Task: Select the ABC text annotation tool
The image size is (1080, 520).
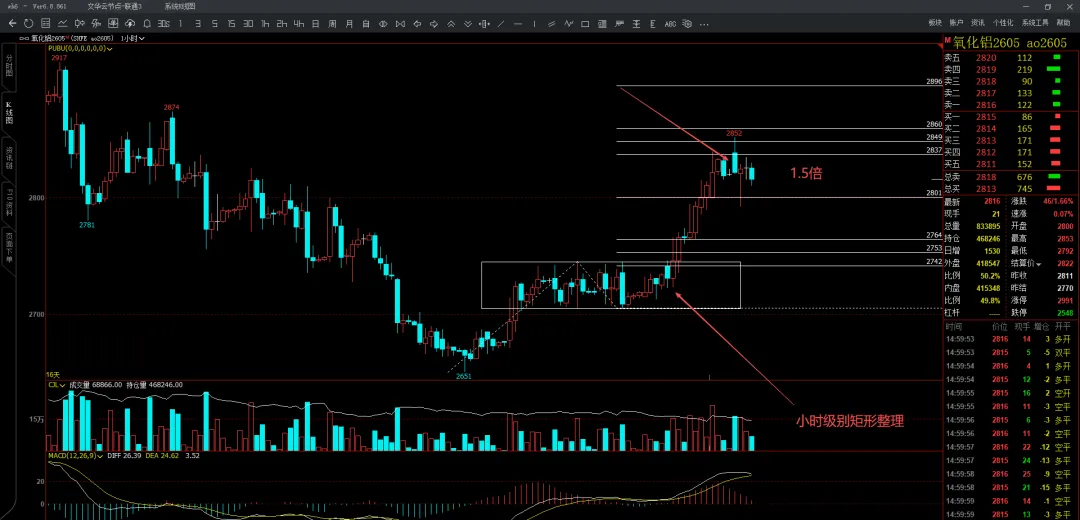Action: point(670,23)
